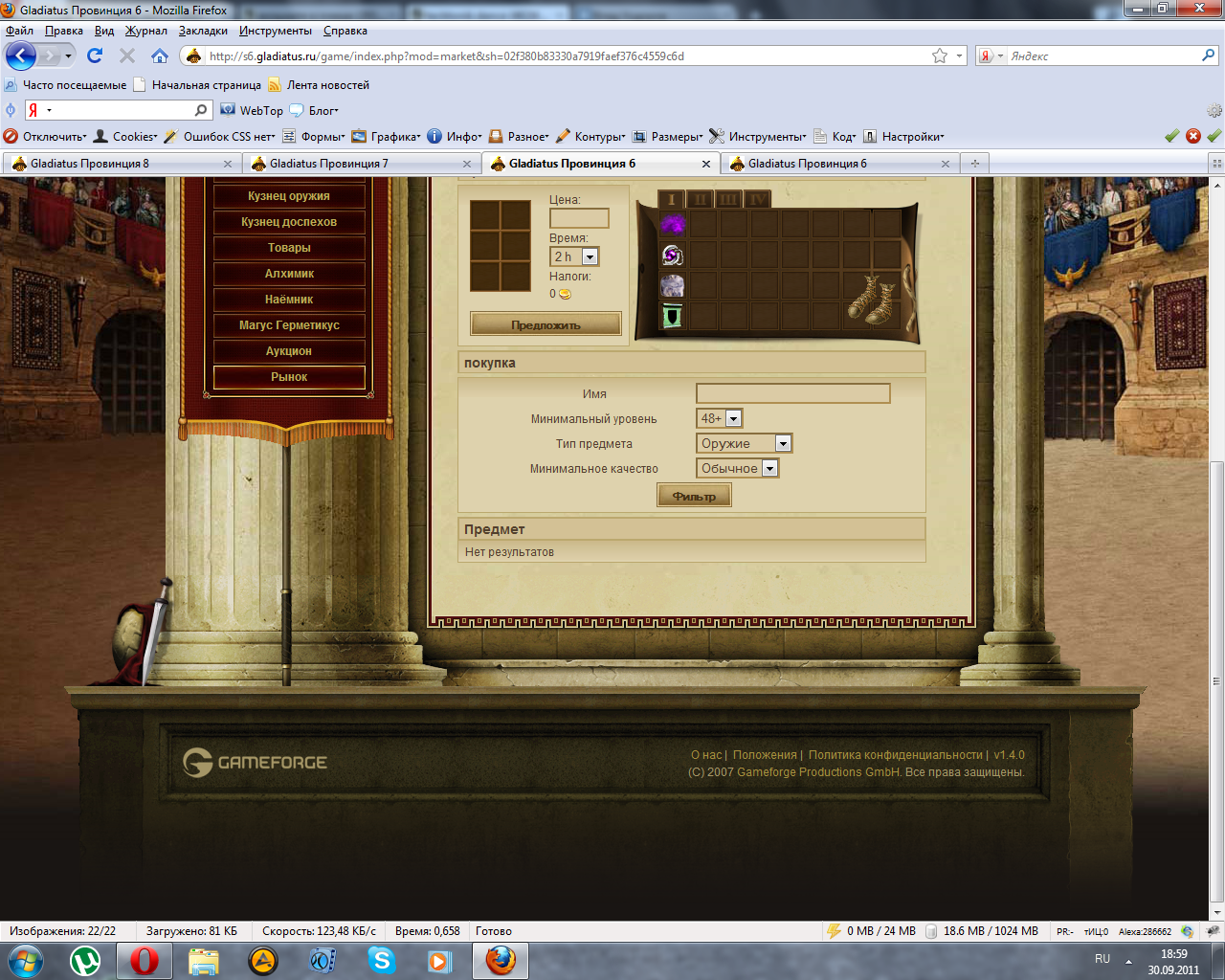Open Skype from the Windows taskbar
This screenshot has width=1225, height=980.
pos(382,960)
